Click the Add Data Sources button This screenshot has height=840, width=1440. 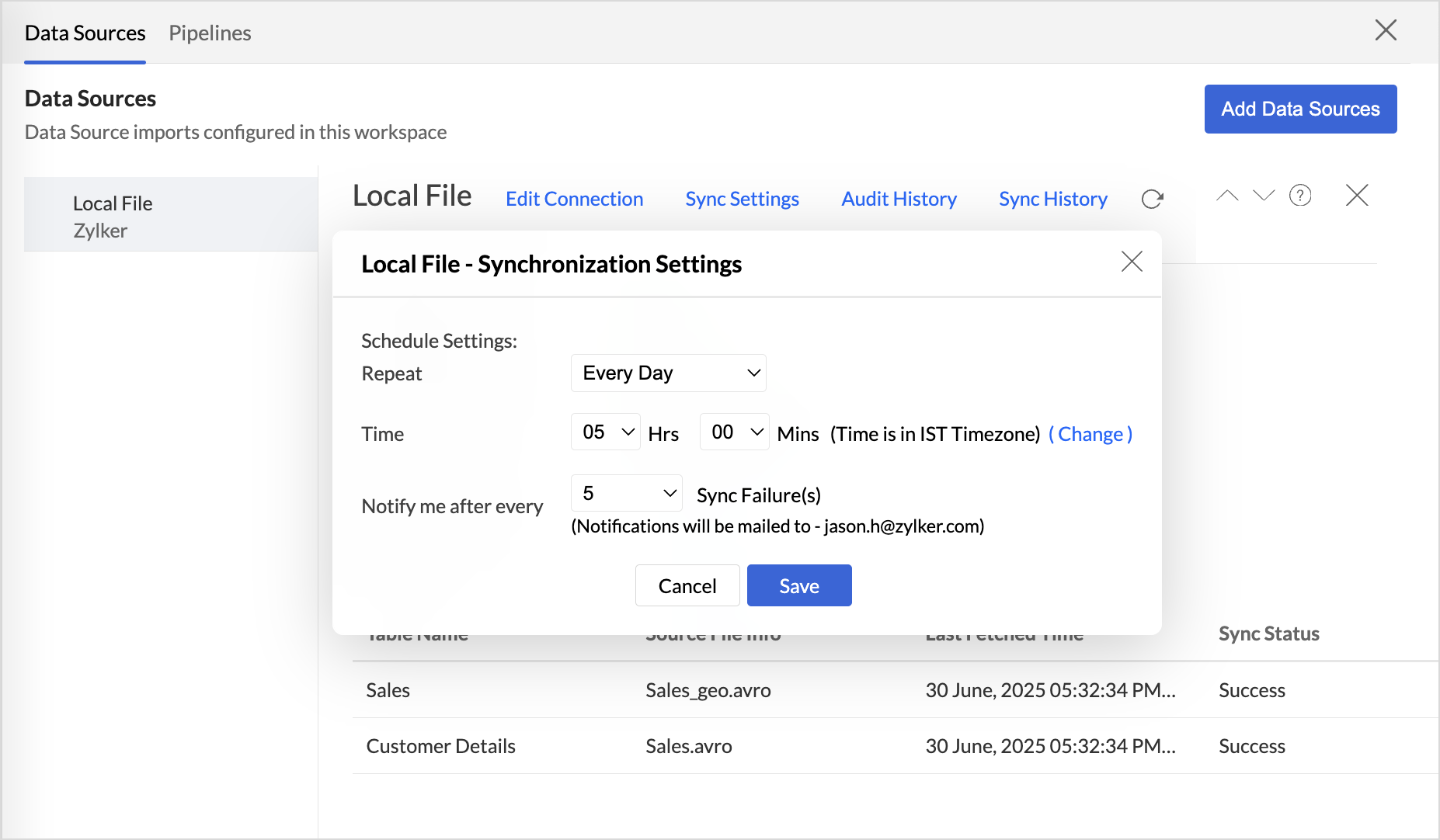click(1300, 109)
